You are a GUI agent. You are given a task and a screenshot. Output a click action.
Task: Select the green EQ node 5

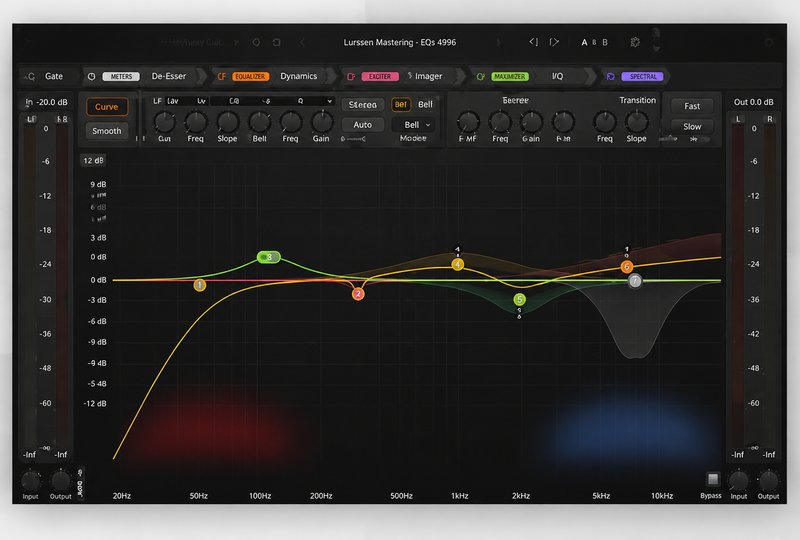[519, 299]
